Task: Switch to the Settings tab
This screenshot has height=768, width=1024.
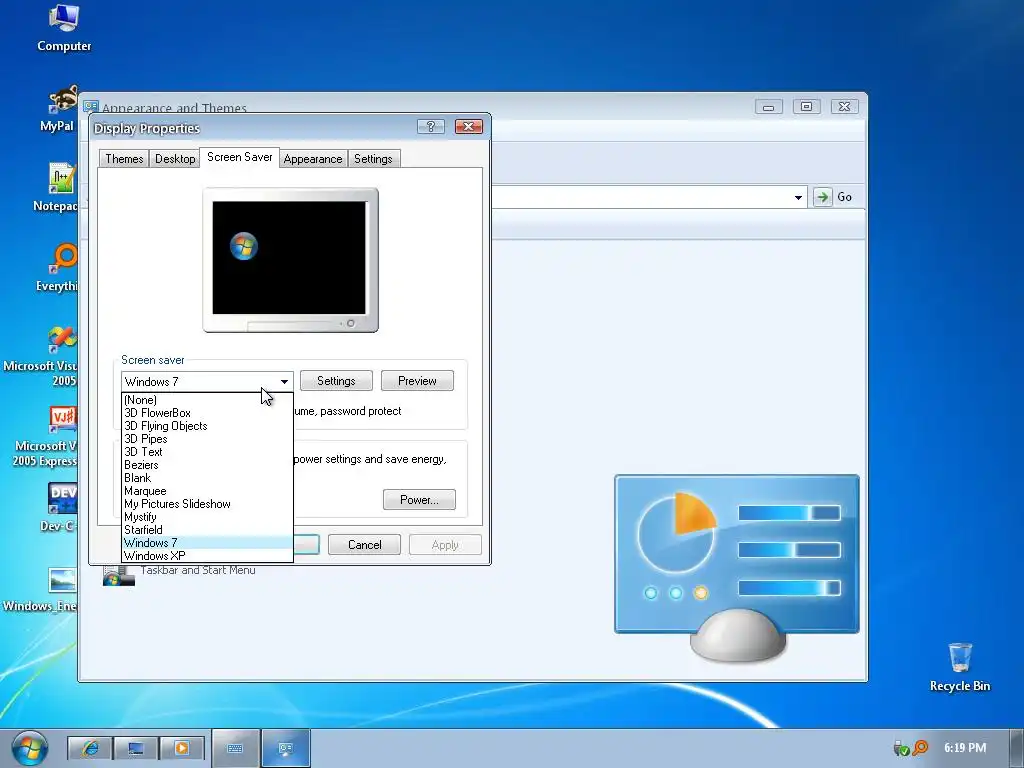Action: tap(373, 159)
